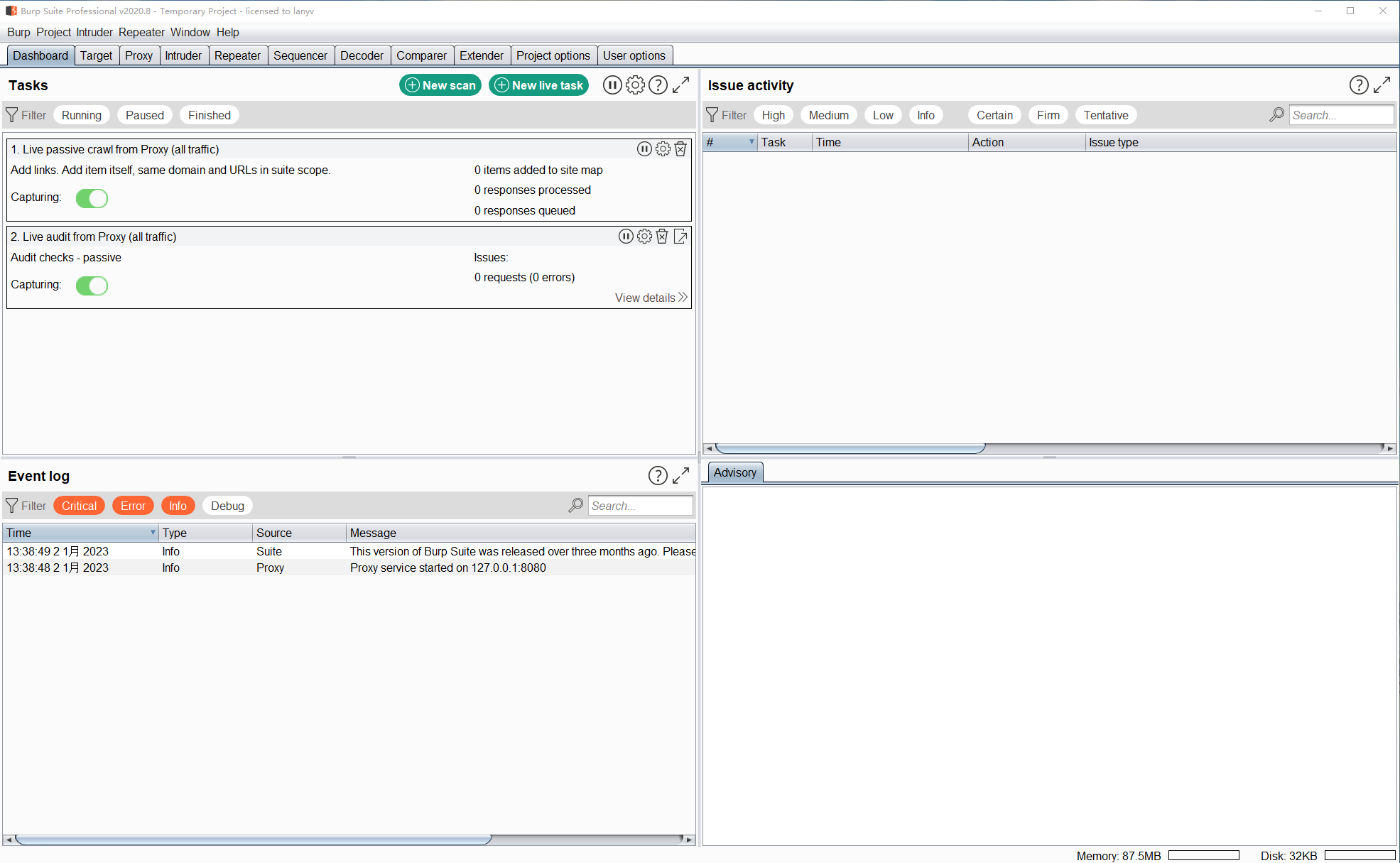This screenshot has height=863, width=1400.
Task: Toggle Medium severity issue filter
Action: 829,115
